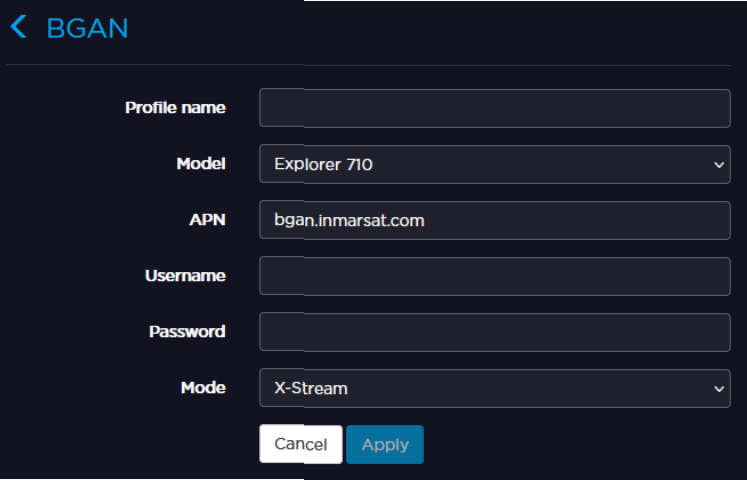Click the Mode field label
This screenshot has height=480, width=747.
[x=203, y=388]
